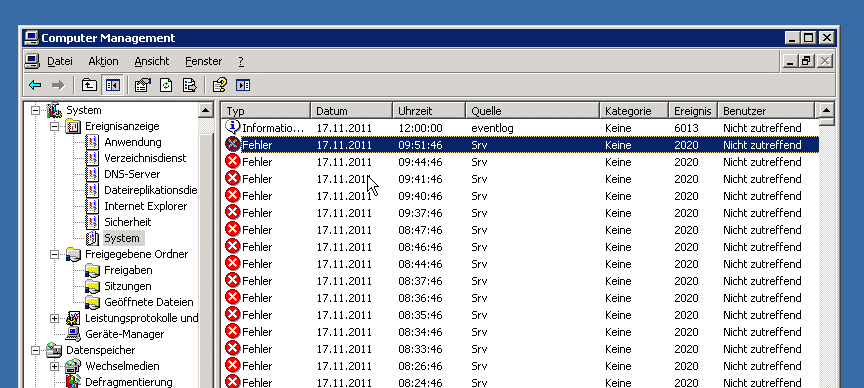Click the Export List toolbar icon

(189, 85)
